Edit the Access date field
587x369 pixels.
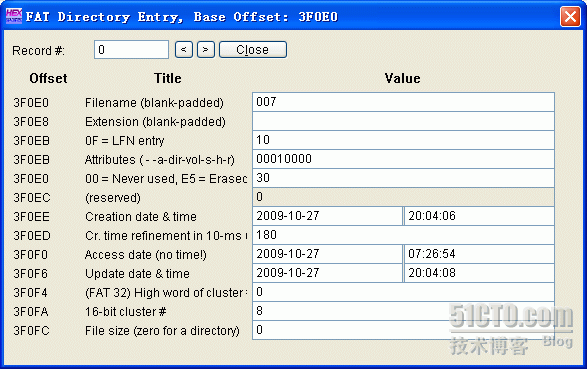[328, 254]
